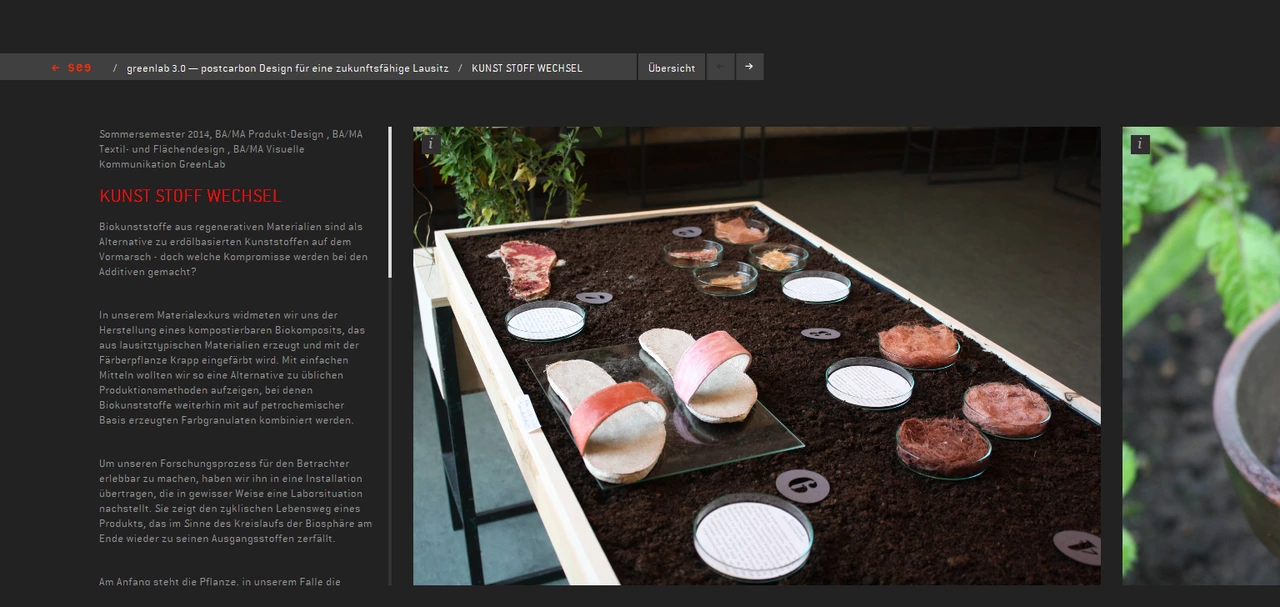Screen dimensions: 1280x607
Task: Open the Übersicht overview button
Action: (x=671, y=68)
